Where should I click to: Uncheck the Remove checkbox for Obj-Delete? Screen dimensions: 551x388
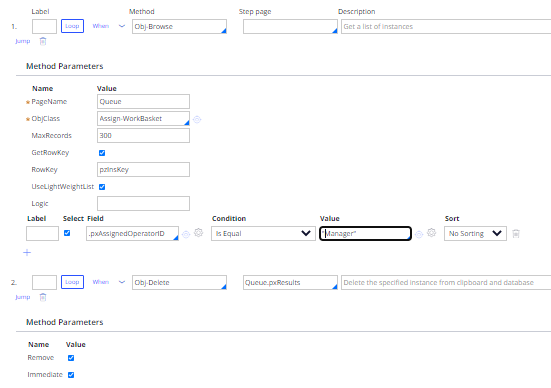(x=71, y=358)
